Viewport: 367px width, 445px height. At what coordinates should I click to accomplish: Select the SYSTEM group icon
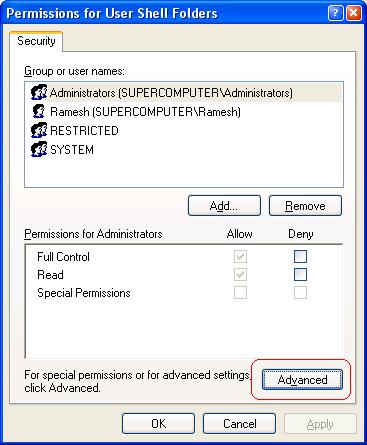pyautogui.click(x=39, y=149)
